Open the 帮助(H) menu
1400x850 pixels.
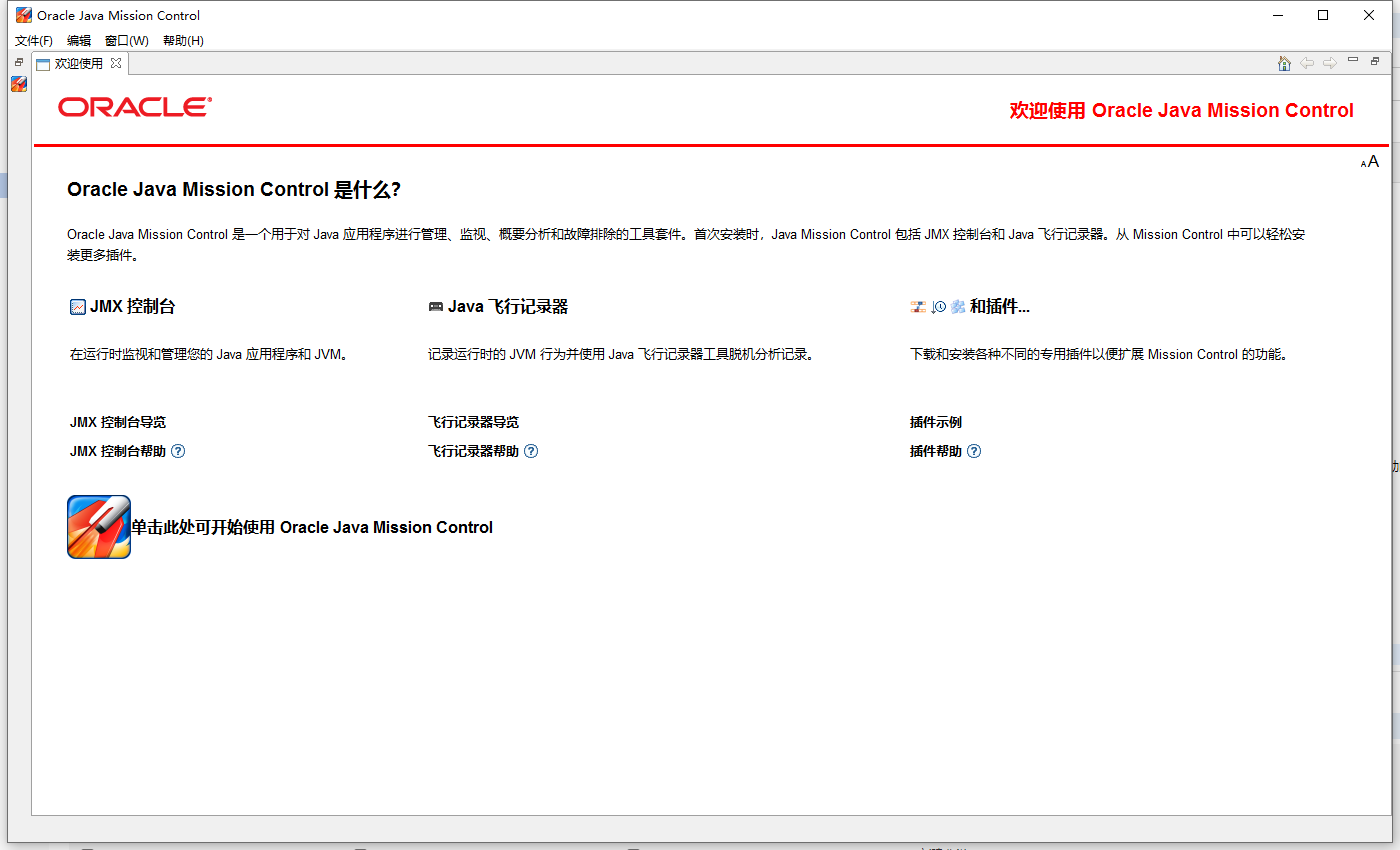[183, 41]
